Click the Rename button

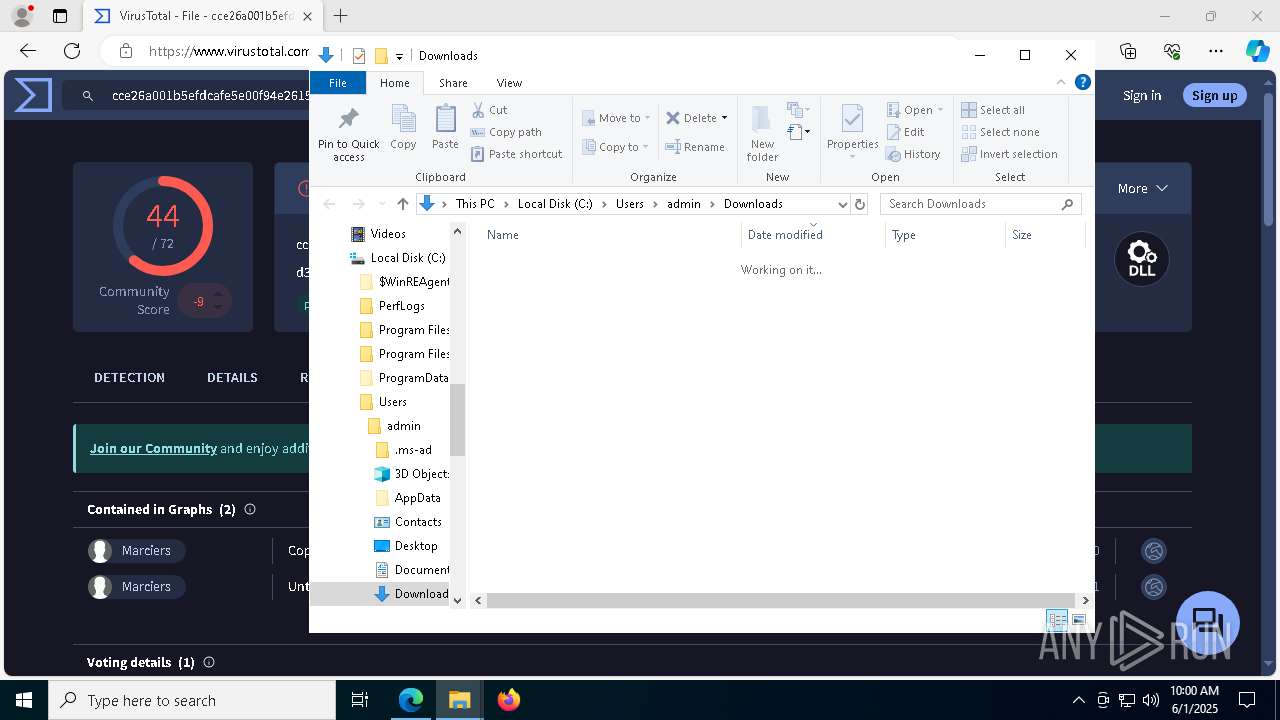695,147
